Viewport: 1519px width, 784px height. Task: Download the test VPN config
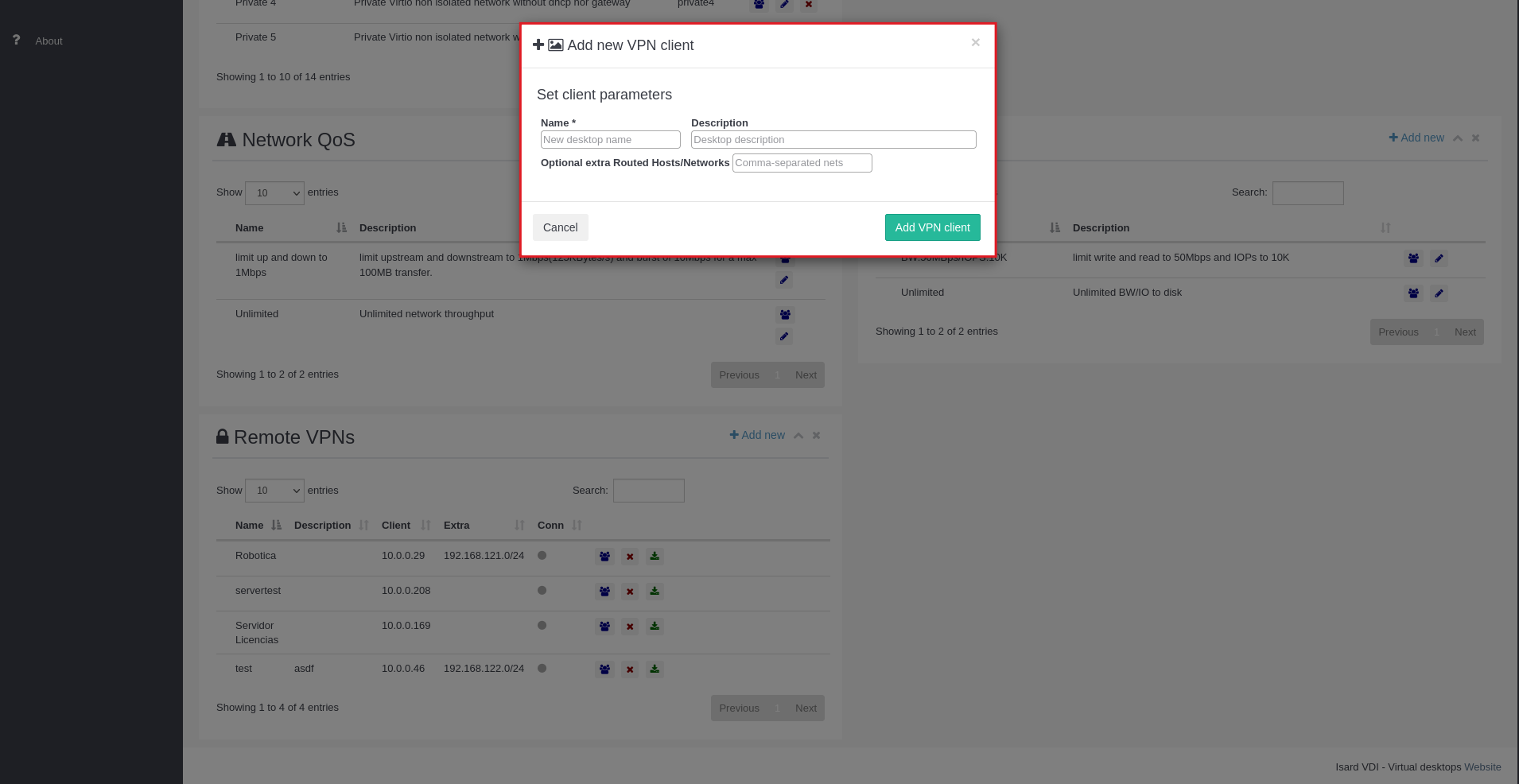[x=655, y=670]
